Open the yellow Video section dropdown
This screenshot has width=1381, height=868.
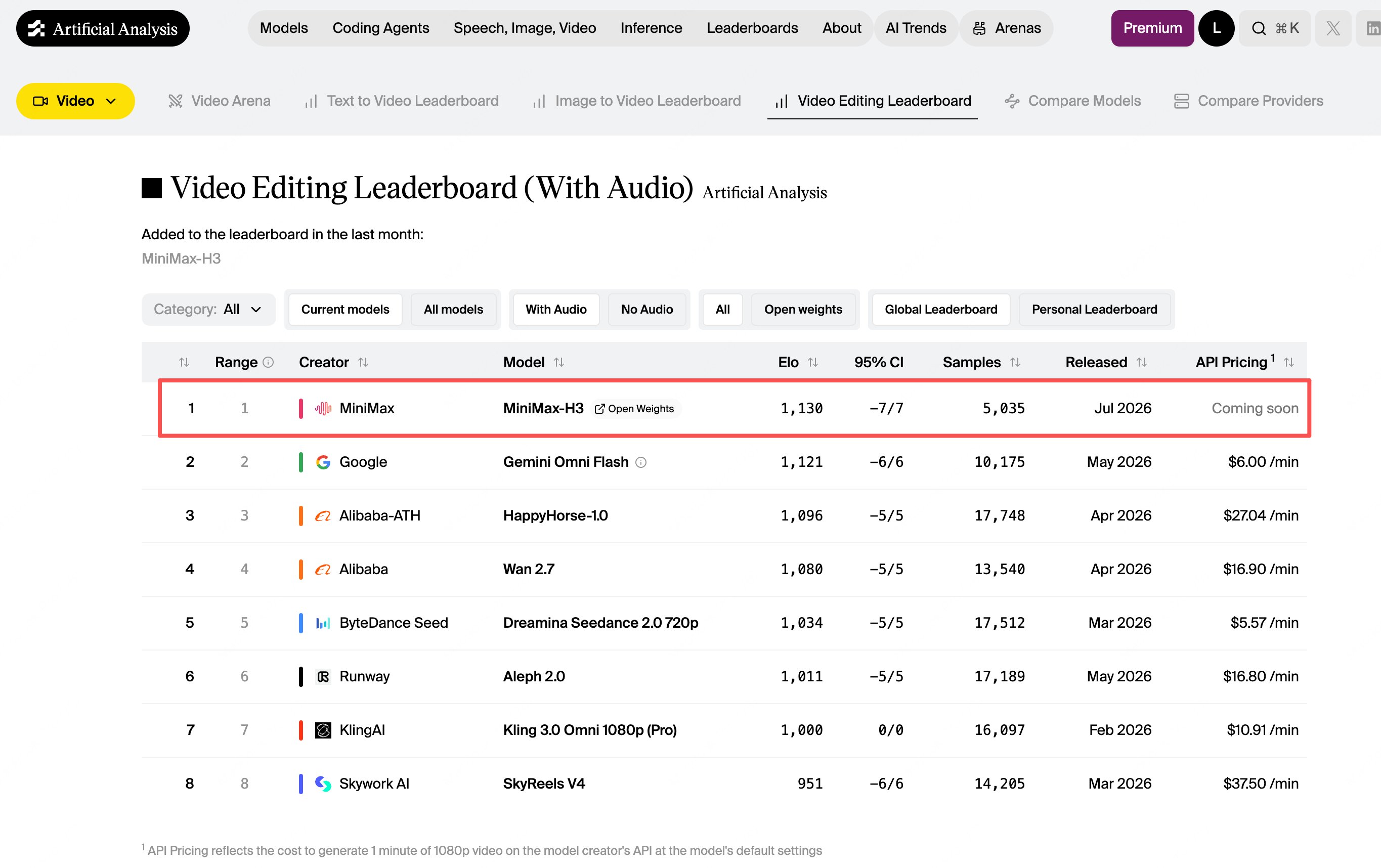point(75,101)
